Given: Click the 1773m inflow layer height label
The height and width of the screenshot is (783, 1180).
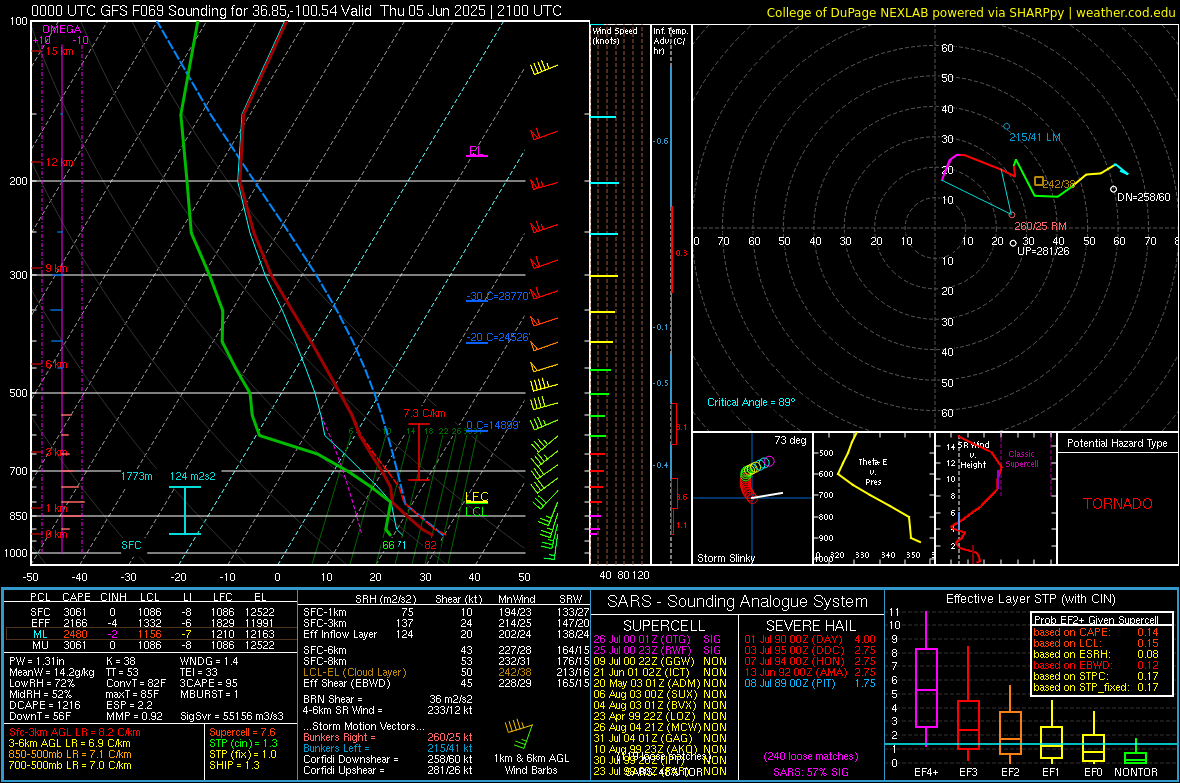Looking at the screenshot, I should pos(136,476).
